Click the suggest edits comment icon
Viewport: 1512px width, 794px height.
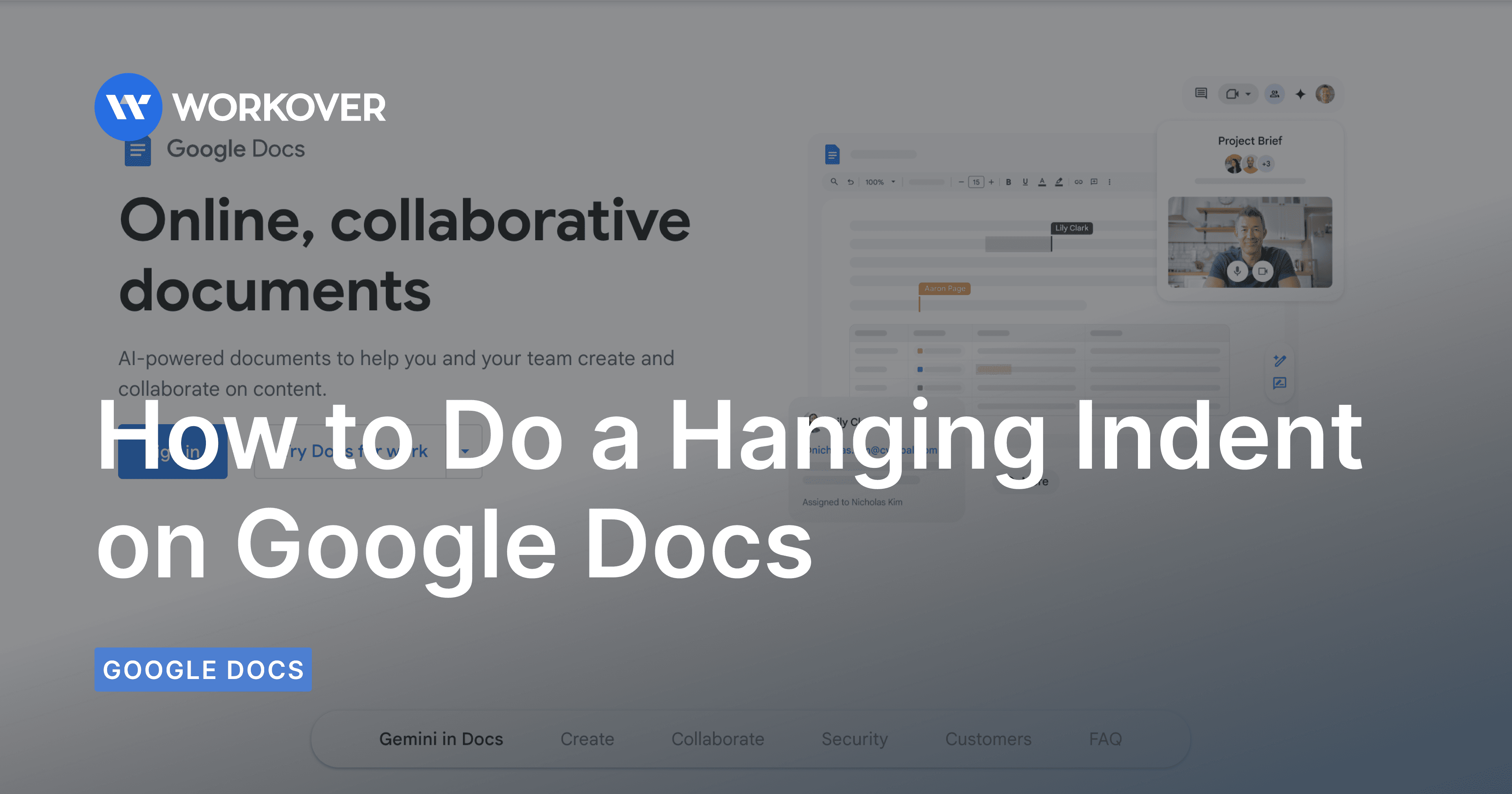coord(1280,384)
